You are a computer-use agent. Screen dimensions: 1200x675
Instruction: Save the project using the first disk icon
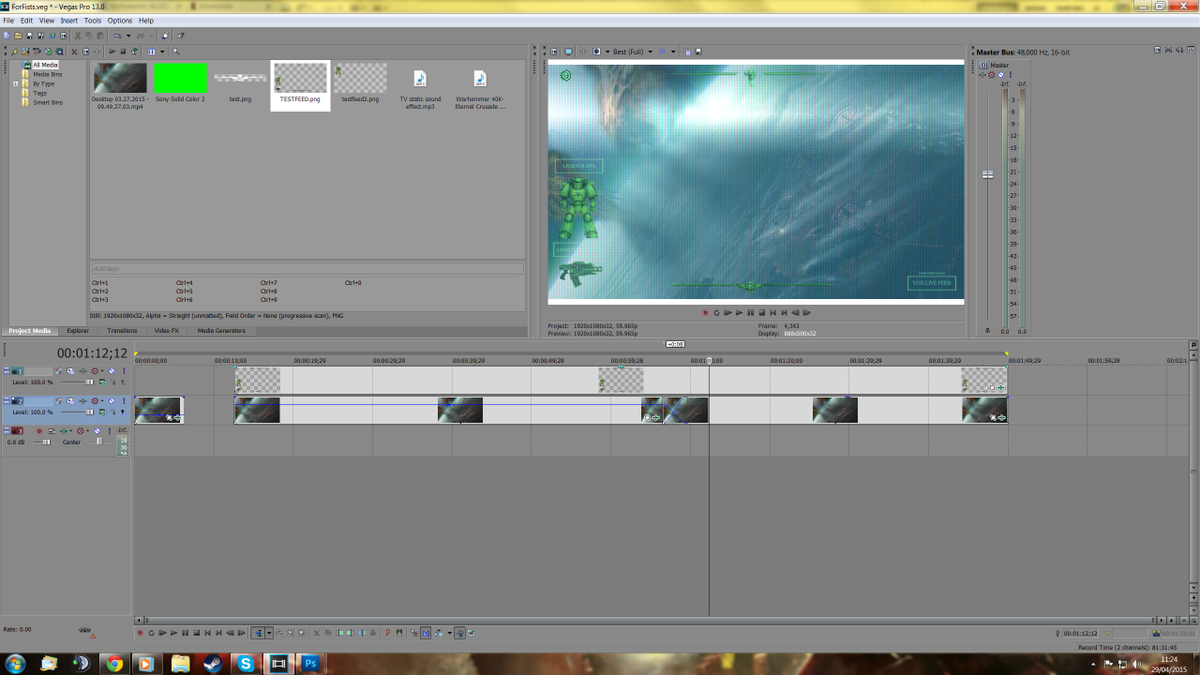(29, 35)
